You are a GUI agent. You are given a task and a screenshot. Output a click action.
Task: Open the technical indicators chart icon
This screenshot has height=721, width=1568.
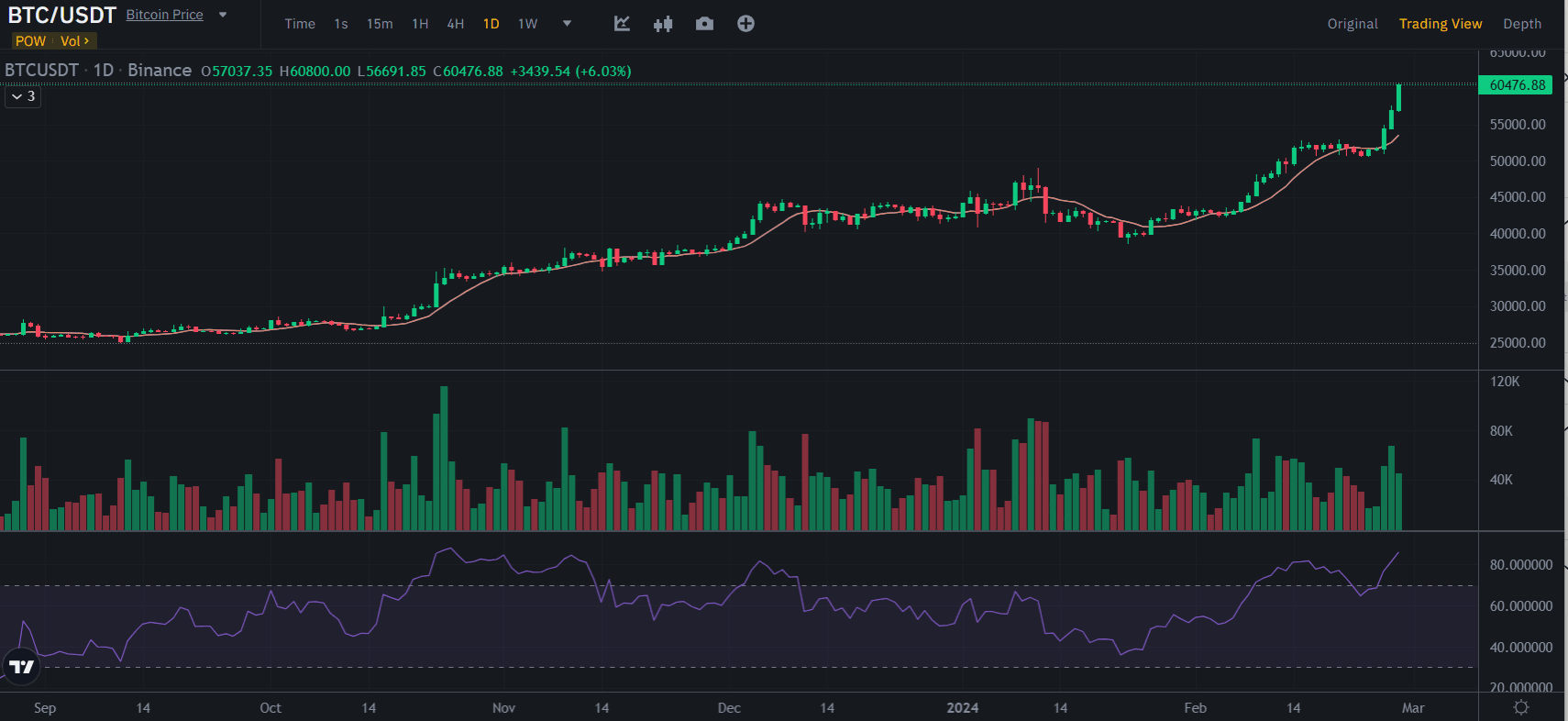[x=622, y=24]
